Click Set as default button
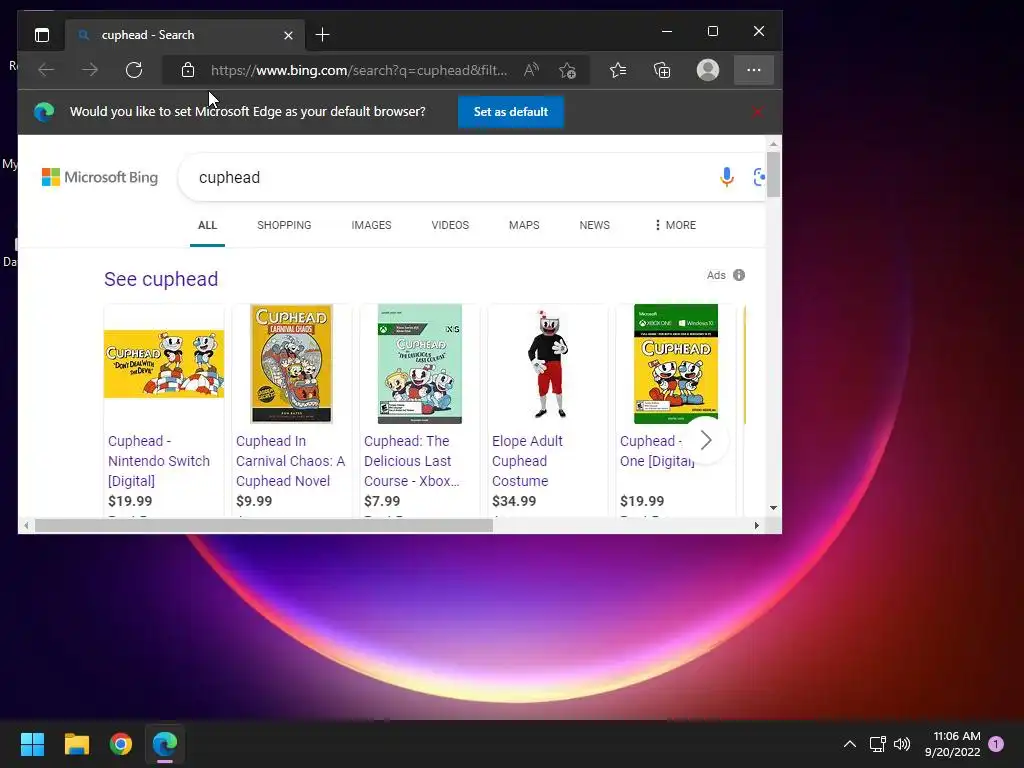Screen dimensions: 1024x768 point(511,112)
